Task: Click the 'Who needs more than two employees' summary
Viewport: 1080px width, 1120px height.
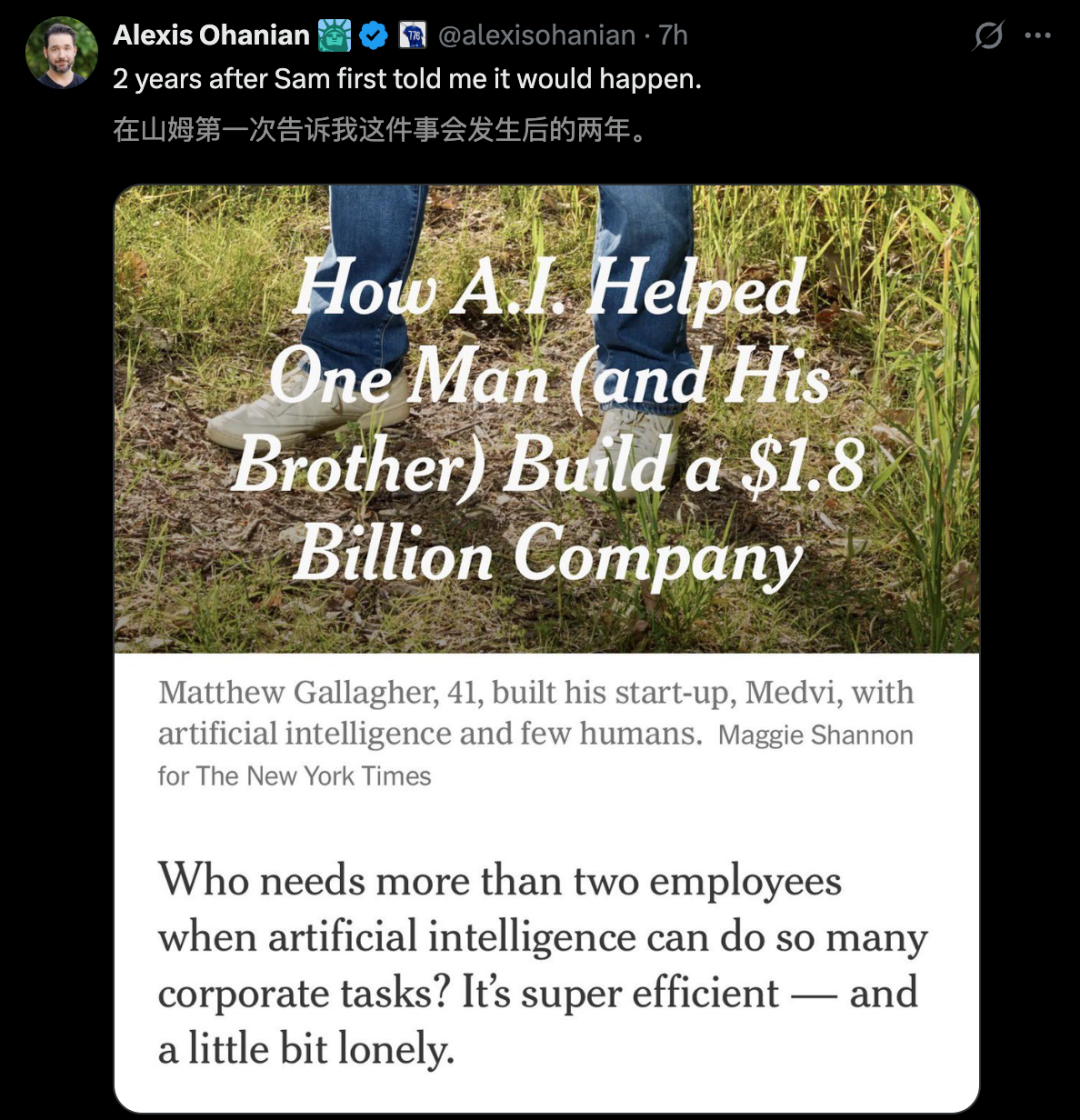Action: tap(500, 881)
